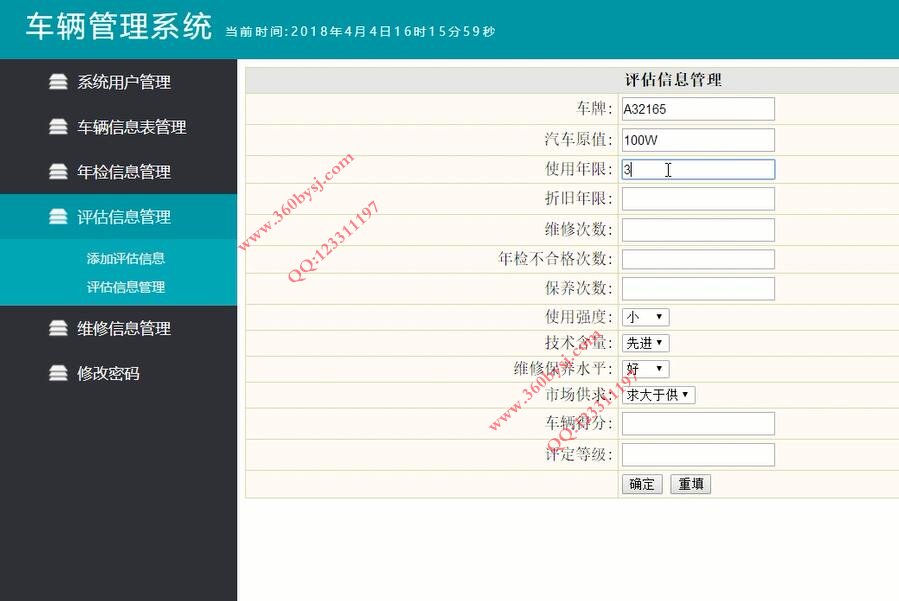This screenshot has height=601, width=899.
Task: Focus the 年检不合格次数 input field
Action: 698,259
